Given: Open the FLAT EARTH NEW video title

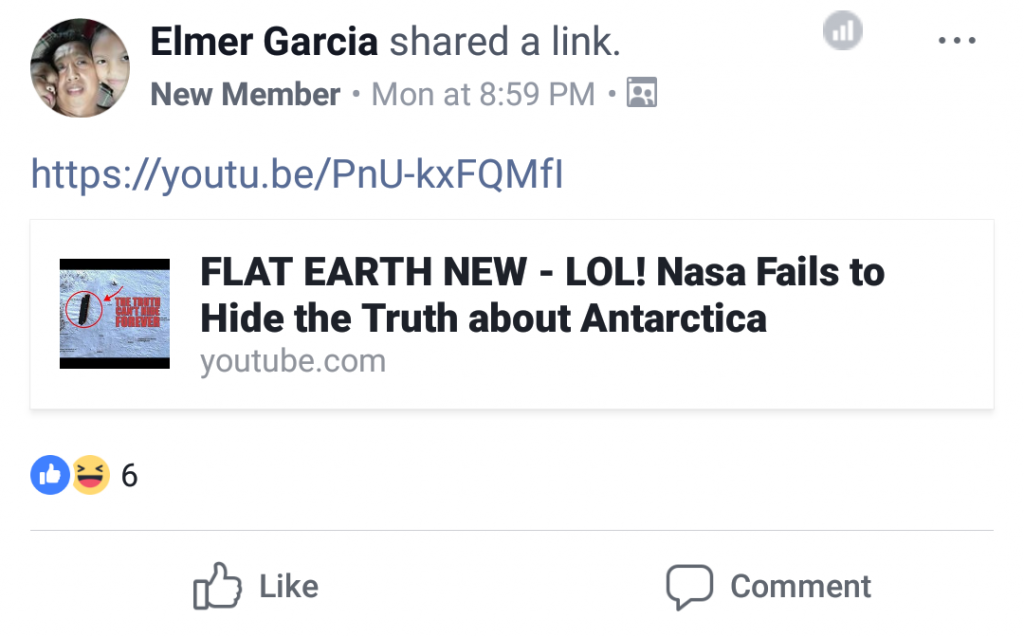Looking at the screenshot, I should (542, 295).
